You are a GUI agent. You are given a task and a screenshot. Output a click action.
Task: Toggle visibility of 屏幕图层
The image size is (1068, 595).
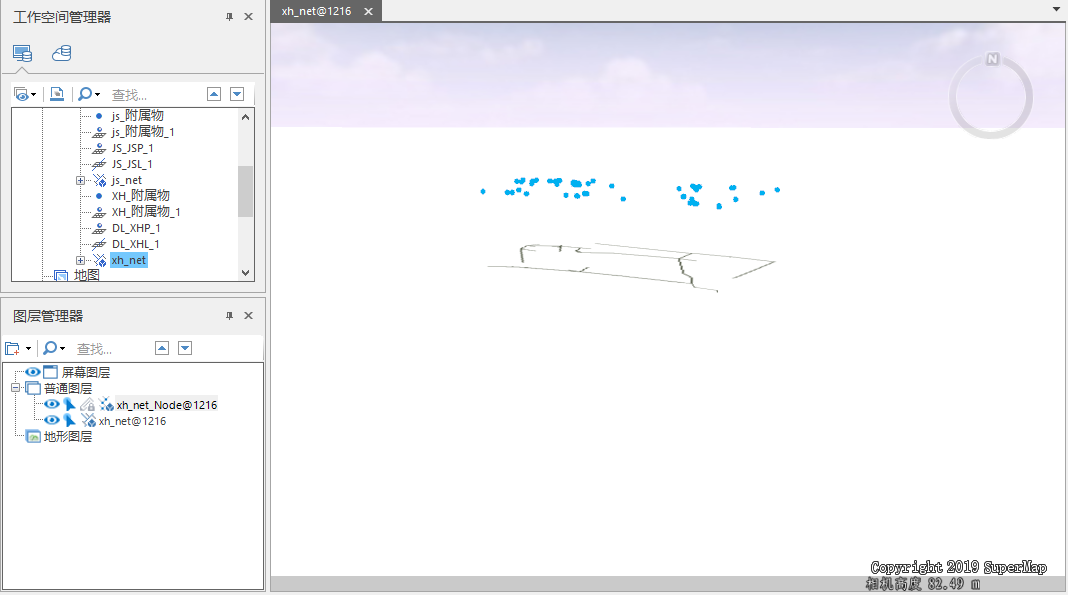coord(33,372)
